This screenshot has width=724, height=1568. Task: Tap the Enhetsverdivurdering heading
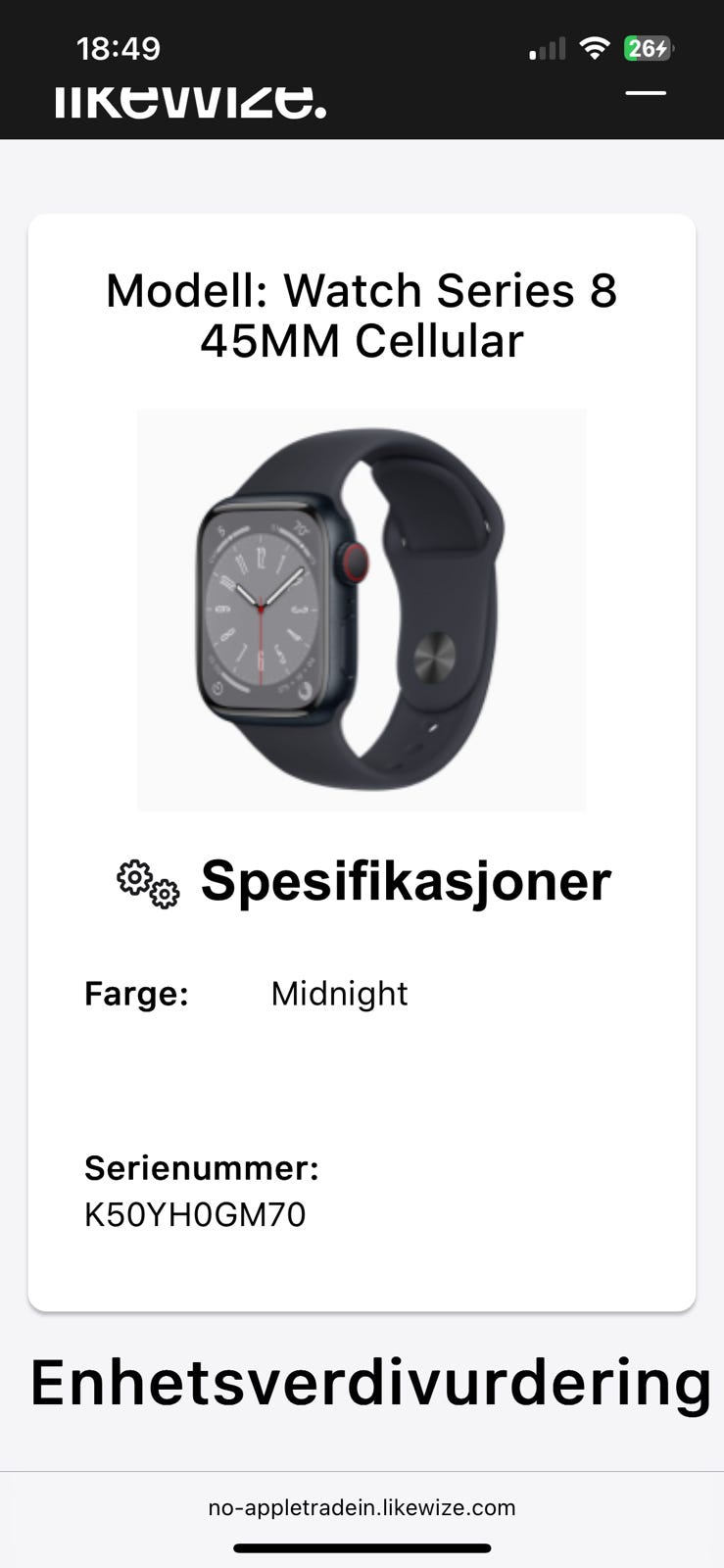coord(370,1383)
